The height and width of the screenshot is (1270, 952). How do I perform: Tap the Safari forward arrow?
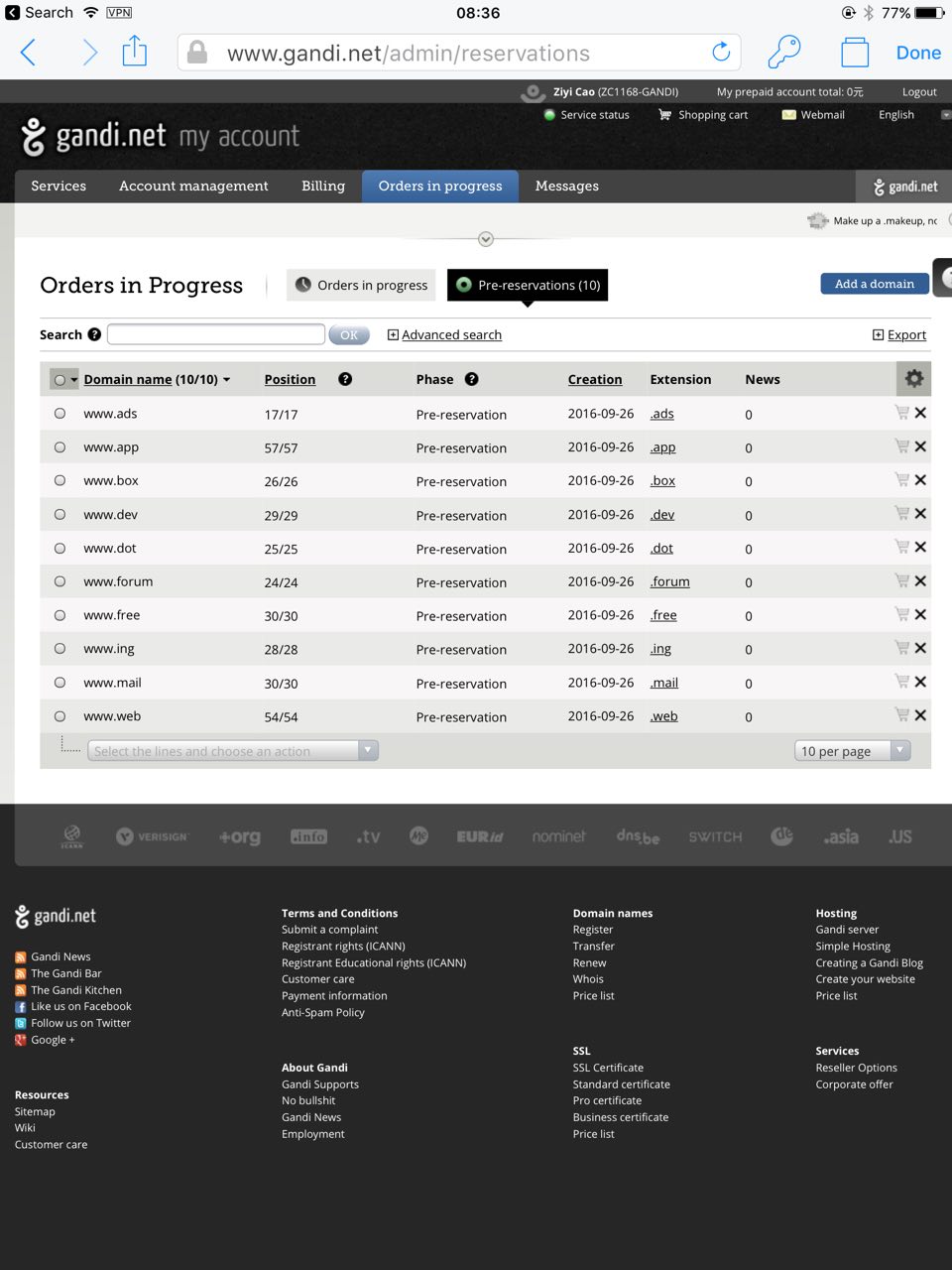89,53
